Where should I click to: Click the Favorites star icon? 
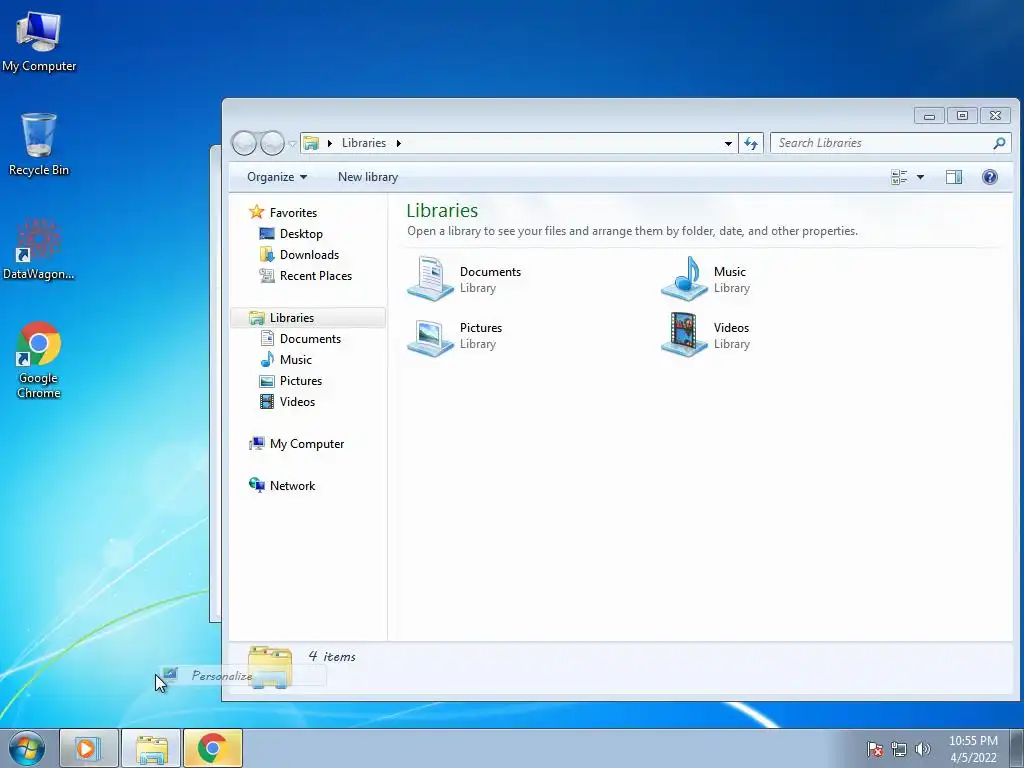pos(256,212)
